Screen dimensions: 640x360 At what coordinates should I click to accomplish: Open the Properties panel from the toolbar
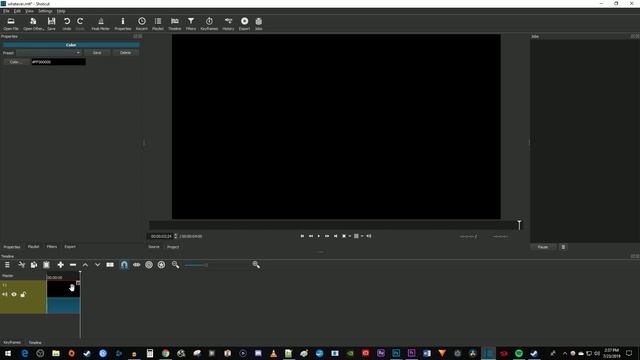123,24
